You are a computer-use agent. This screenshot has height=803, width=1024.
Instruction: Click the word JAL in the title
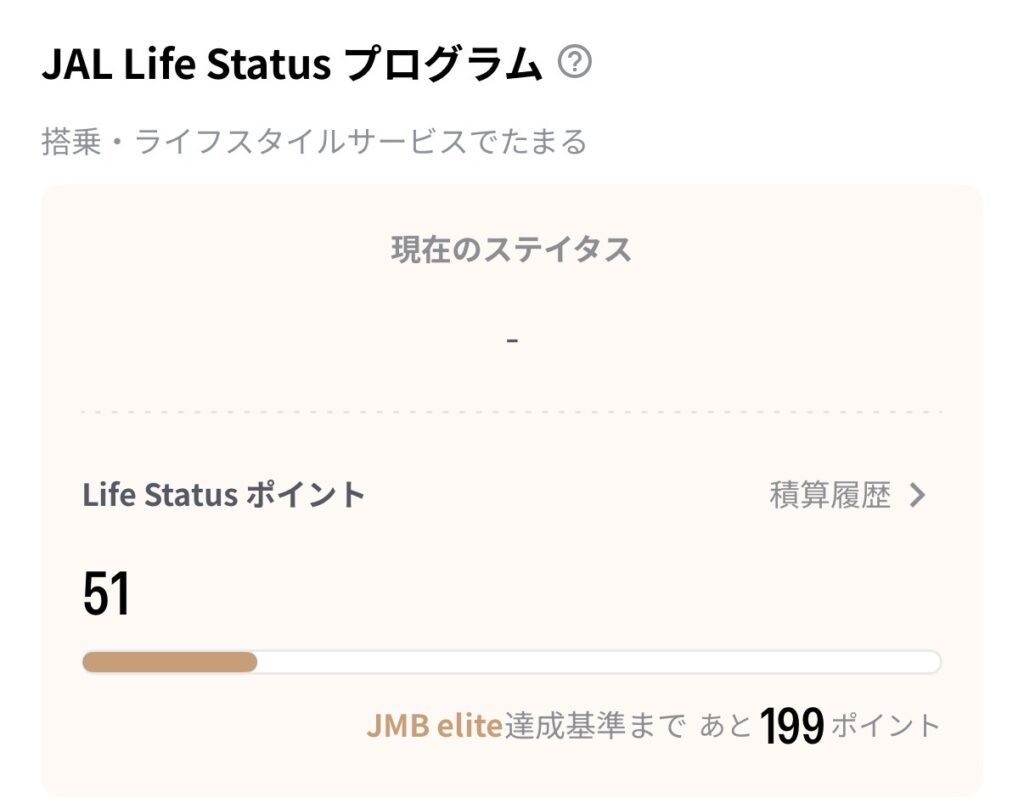click(x=76, y=65)
